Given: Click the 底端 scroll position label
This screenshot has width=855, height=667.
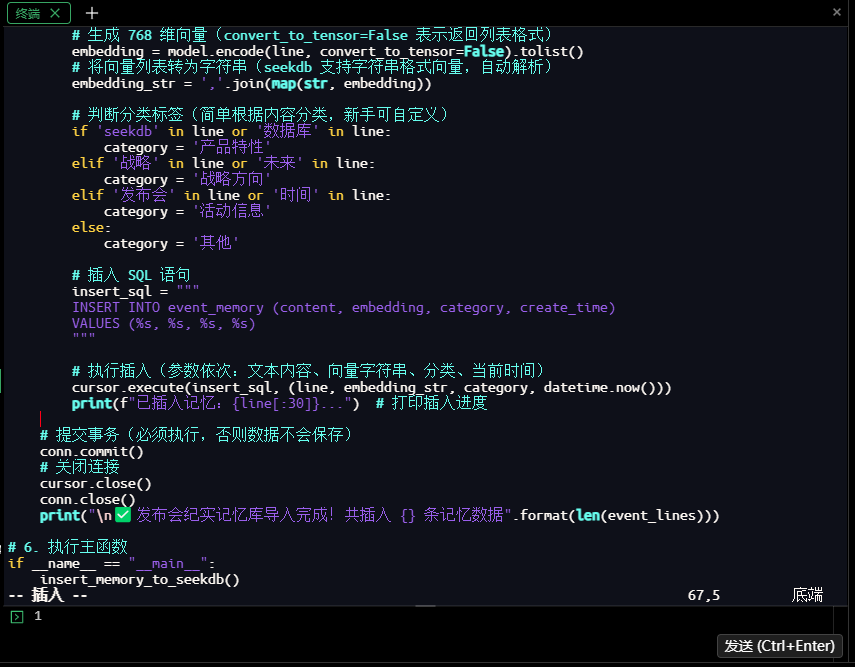Looking at the screenshot, I should [807, 595].
